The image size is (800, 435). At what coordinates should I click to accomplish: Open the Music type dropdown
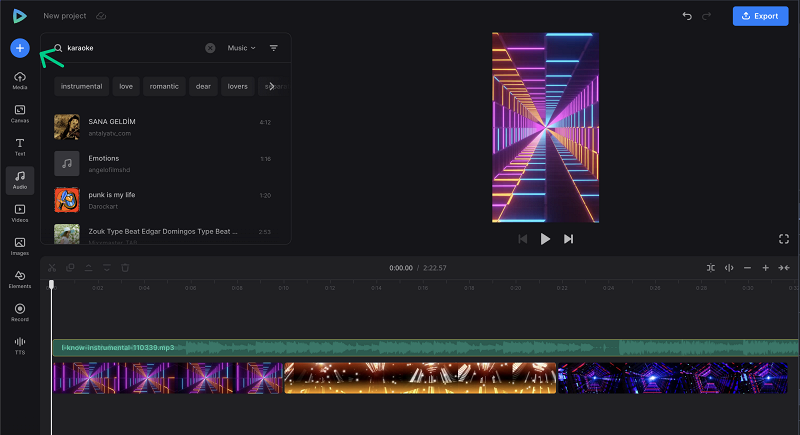(x=241, y=48)
